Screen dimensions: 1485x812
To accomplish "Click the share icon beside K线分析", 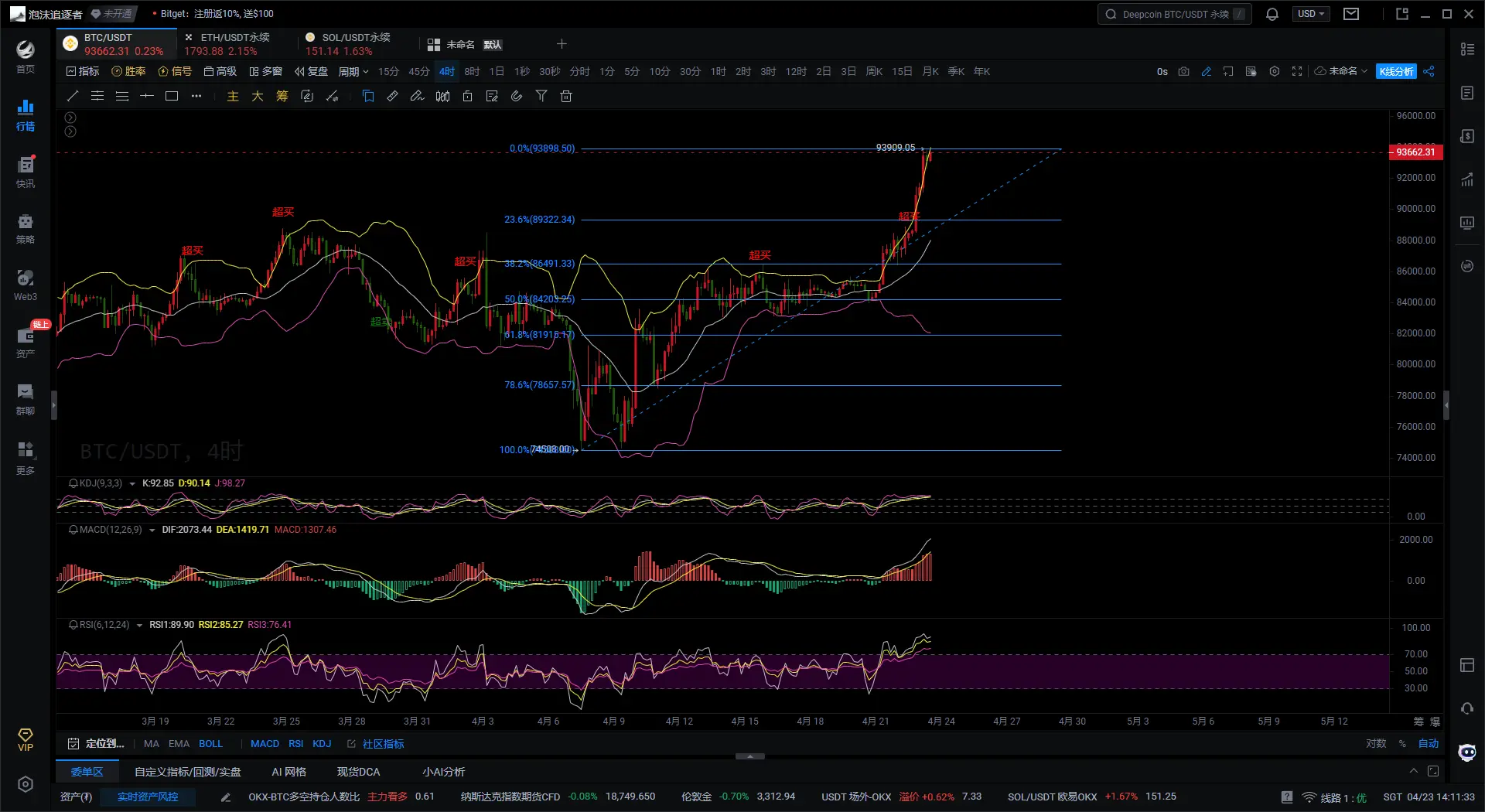I will tap(1429, 72).
